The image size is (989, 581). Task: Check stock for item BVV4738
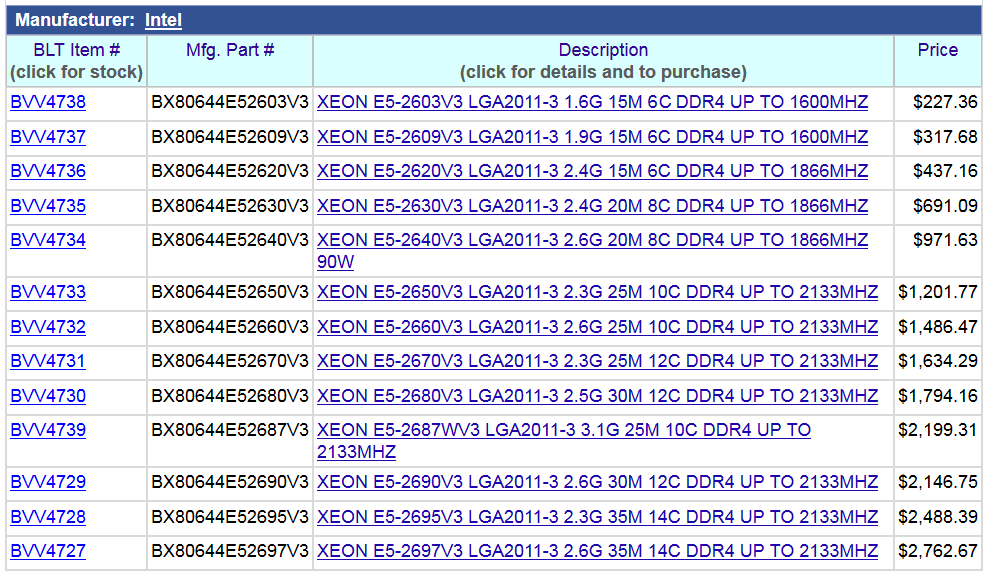click(48, 102)
